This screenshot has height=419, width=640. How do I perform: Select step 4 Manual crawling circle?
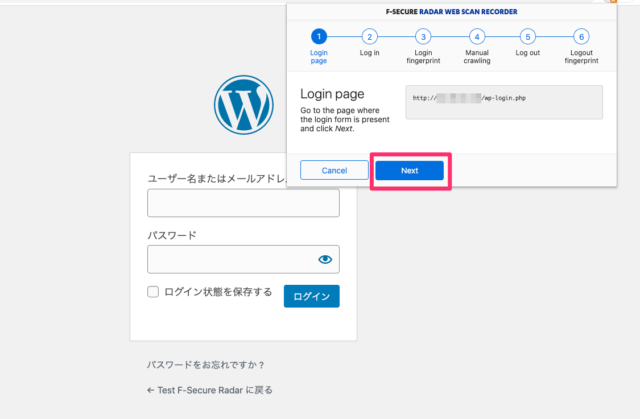pos(477,36)
